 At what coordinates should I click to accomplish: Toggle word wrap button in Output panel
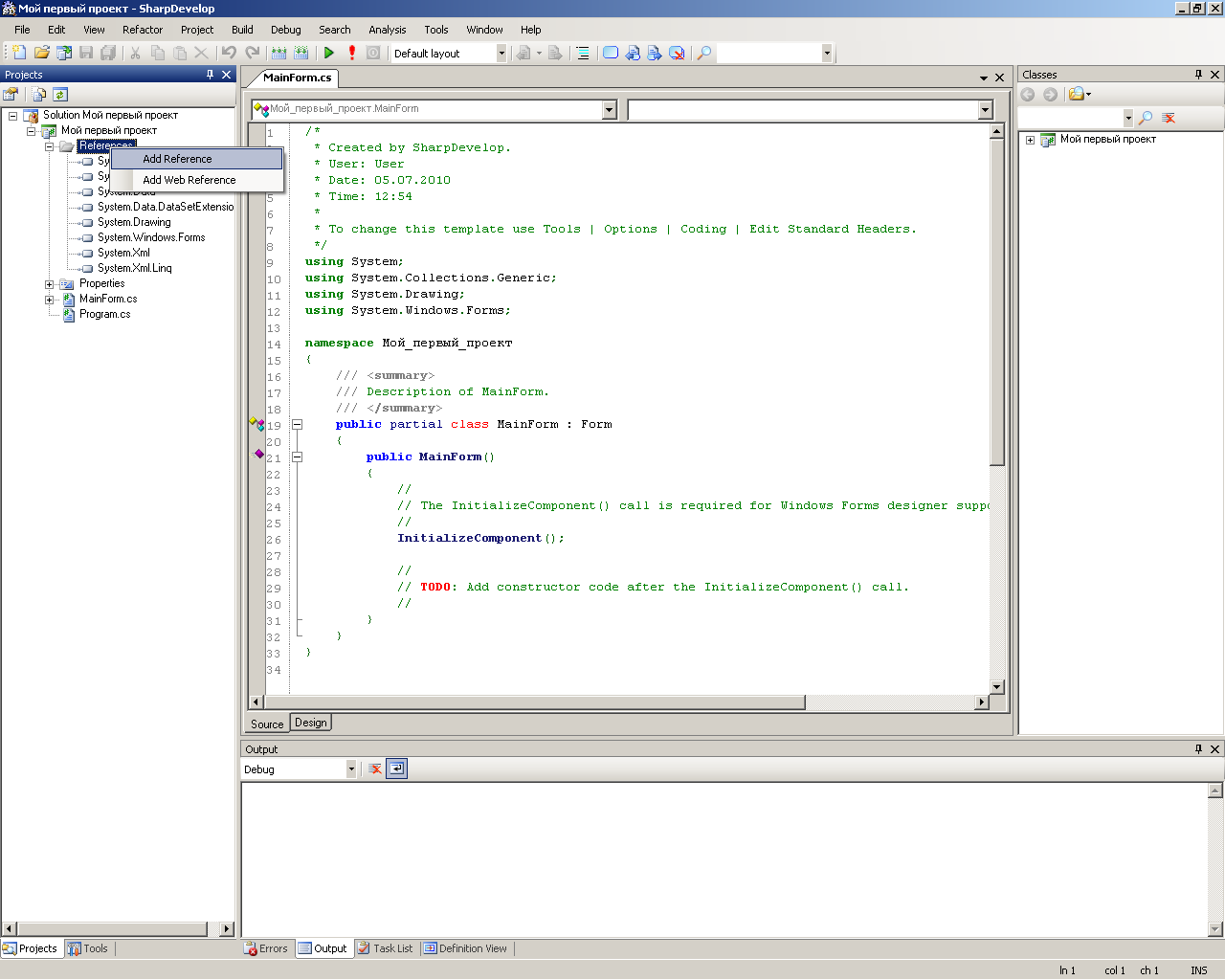(x=397, y=768)
